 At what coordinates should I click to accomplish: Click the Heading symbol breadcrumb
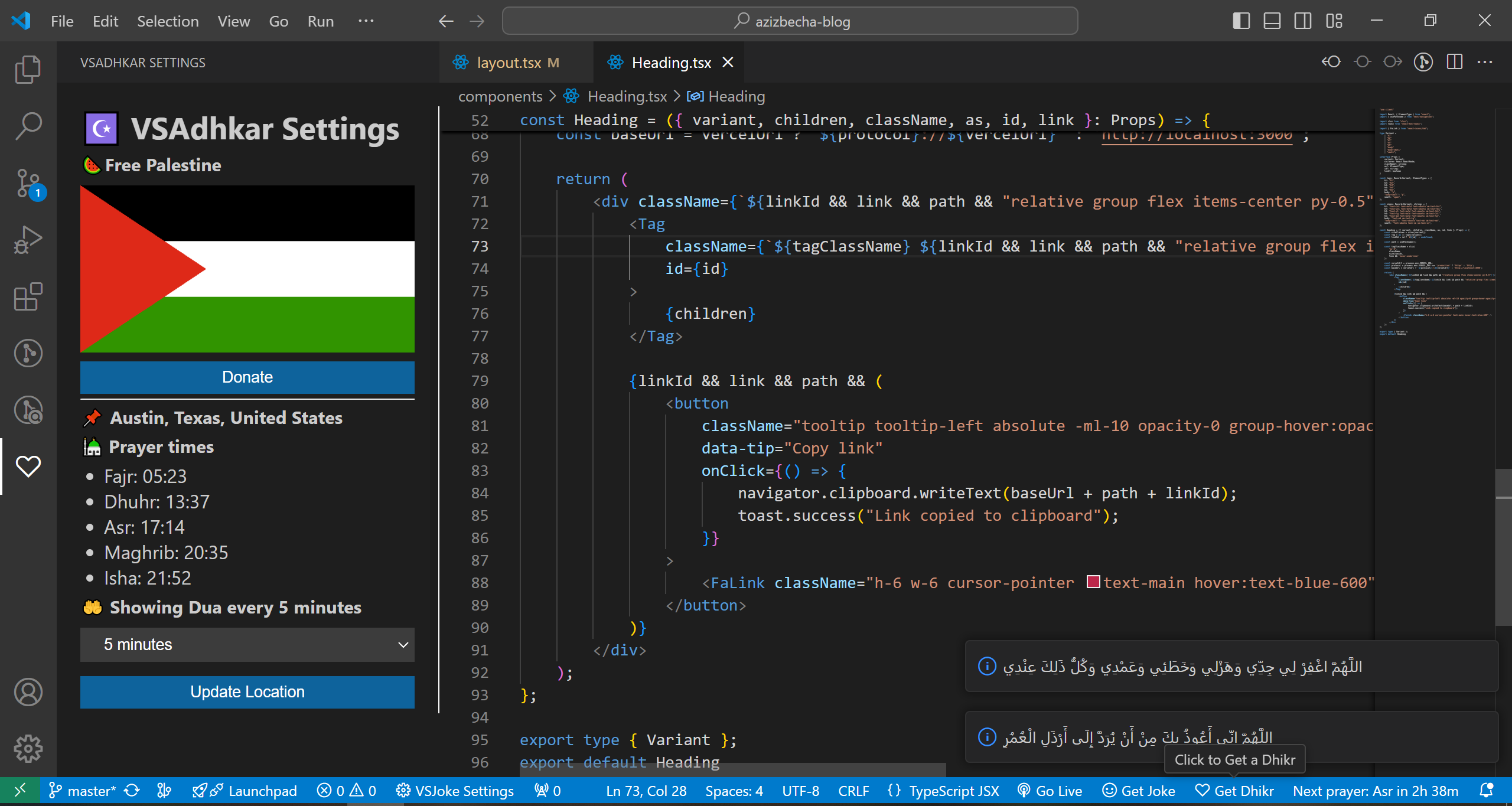pos(736,96)
